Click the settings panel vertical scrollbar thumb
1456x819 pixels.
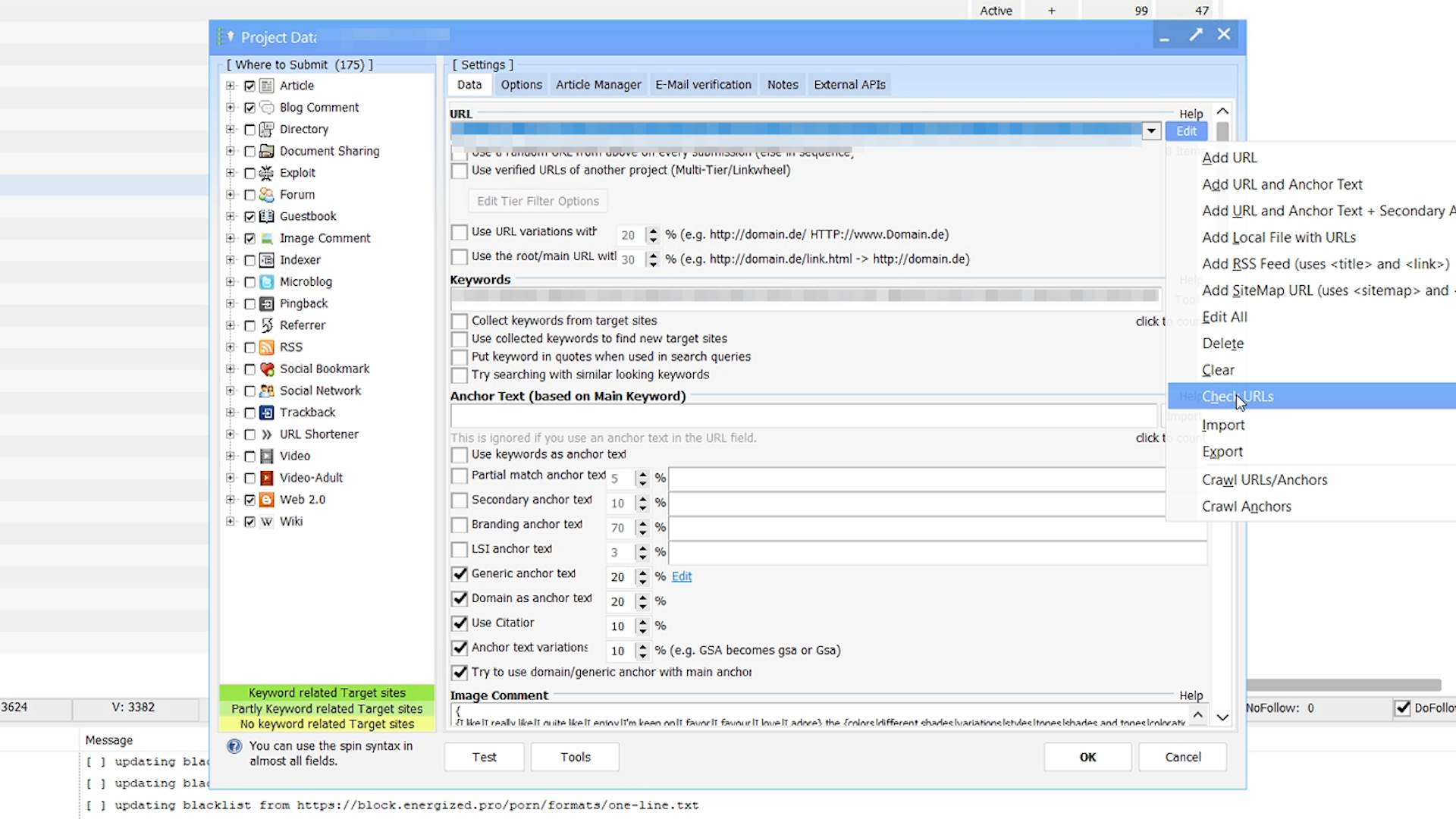(1222, 132)
